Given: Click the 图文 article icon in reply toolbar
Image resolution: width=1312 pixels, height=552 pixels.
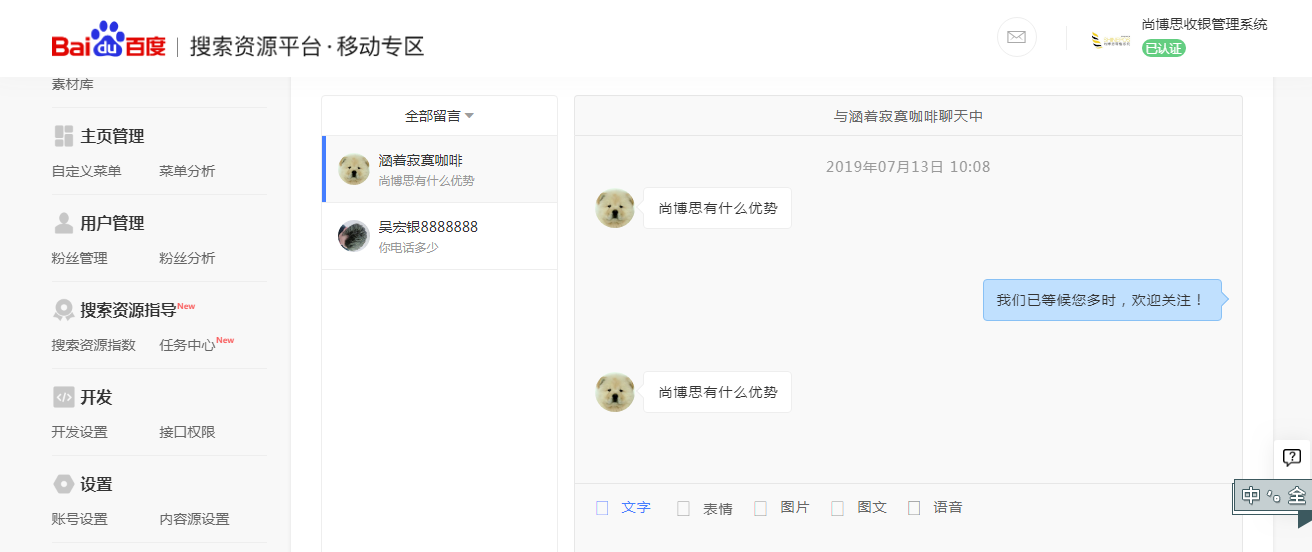Looking at the screenshot, I should pyautogui.click(x=838, y=508).
